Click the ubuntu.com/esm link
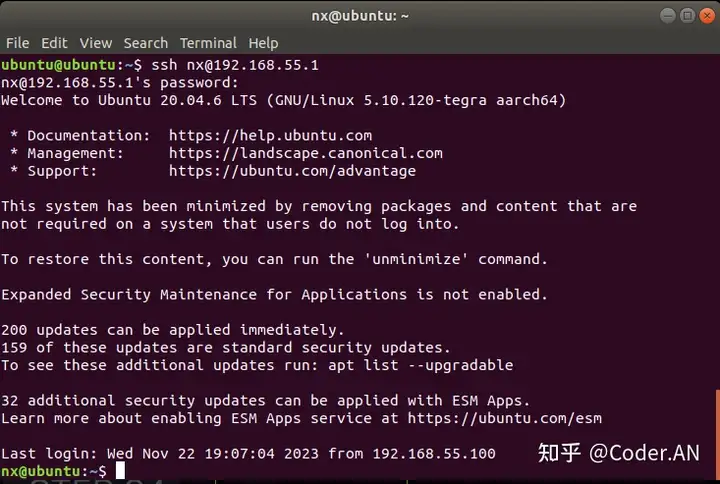 [505, 418]
